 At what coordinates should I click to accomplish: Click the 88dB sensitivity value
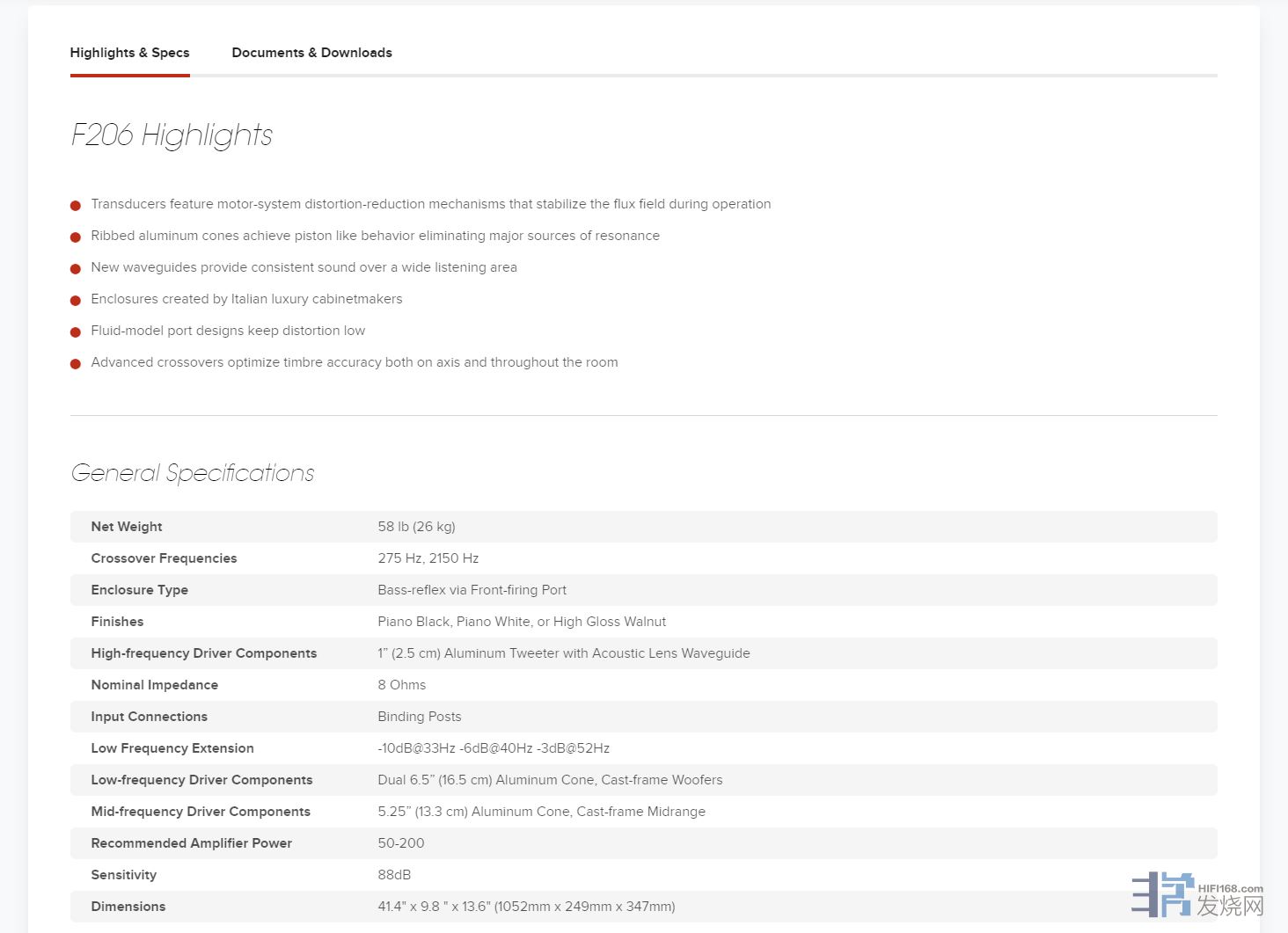394,875
